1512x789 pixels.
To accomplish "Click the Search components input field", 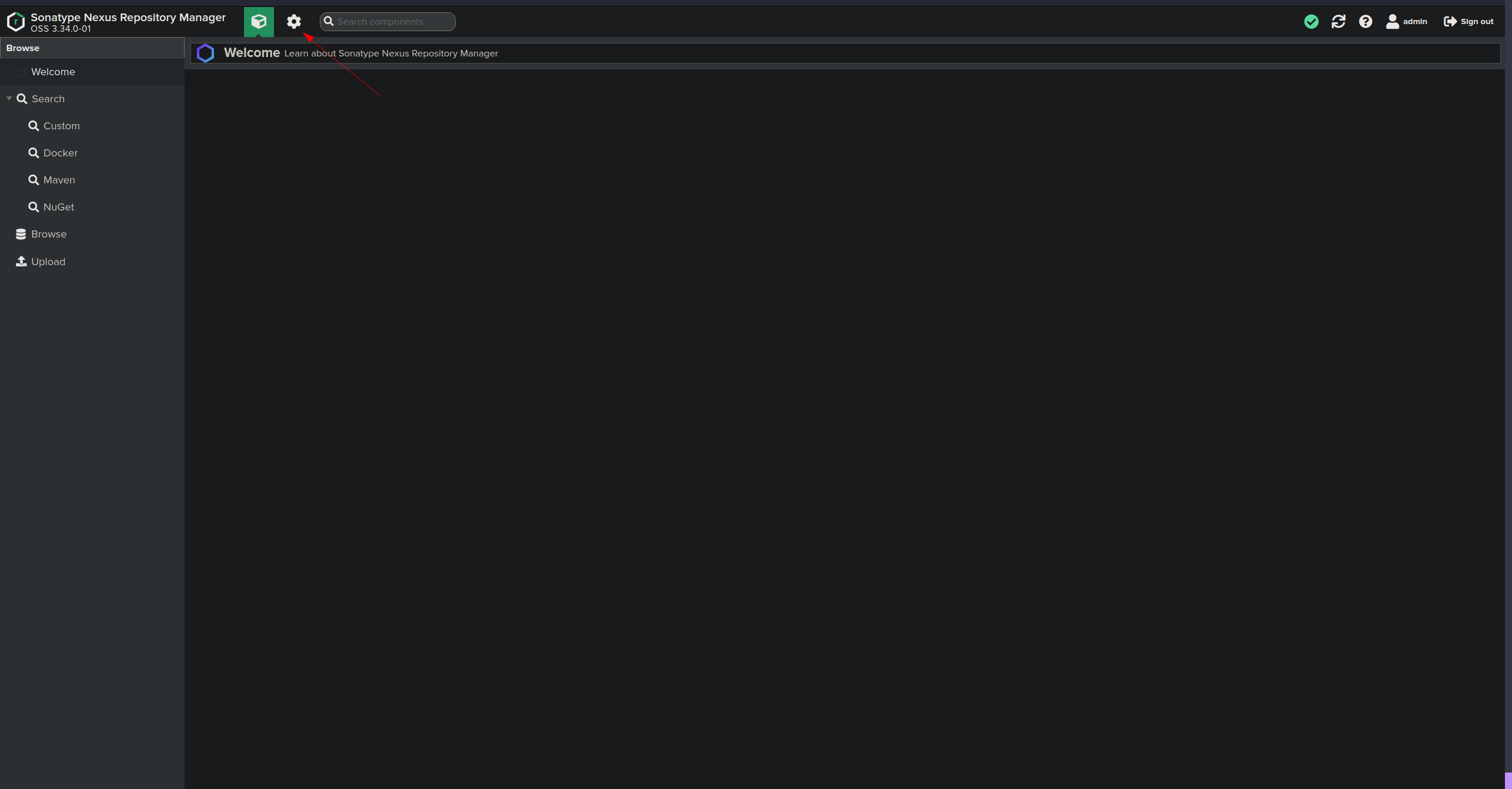I will pos(387,21).
